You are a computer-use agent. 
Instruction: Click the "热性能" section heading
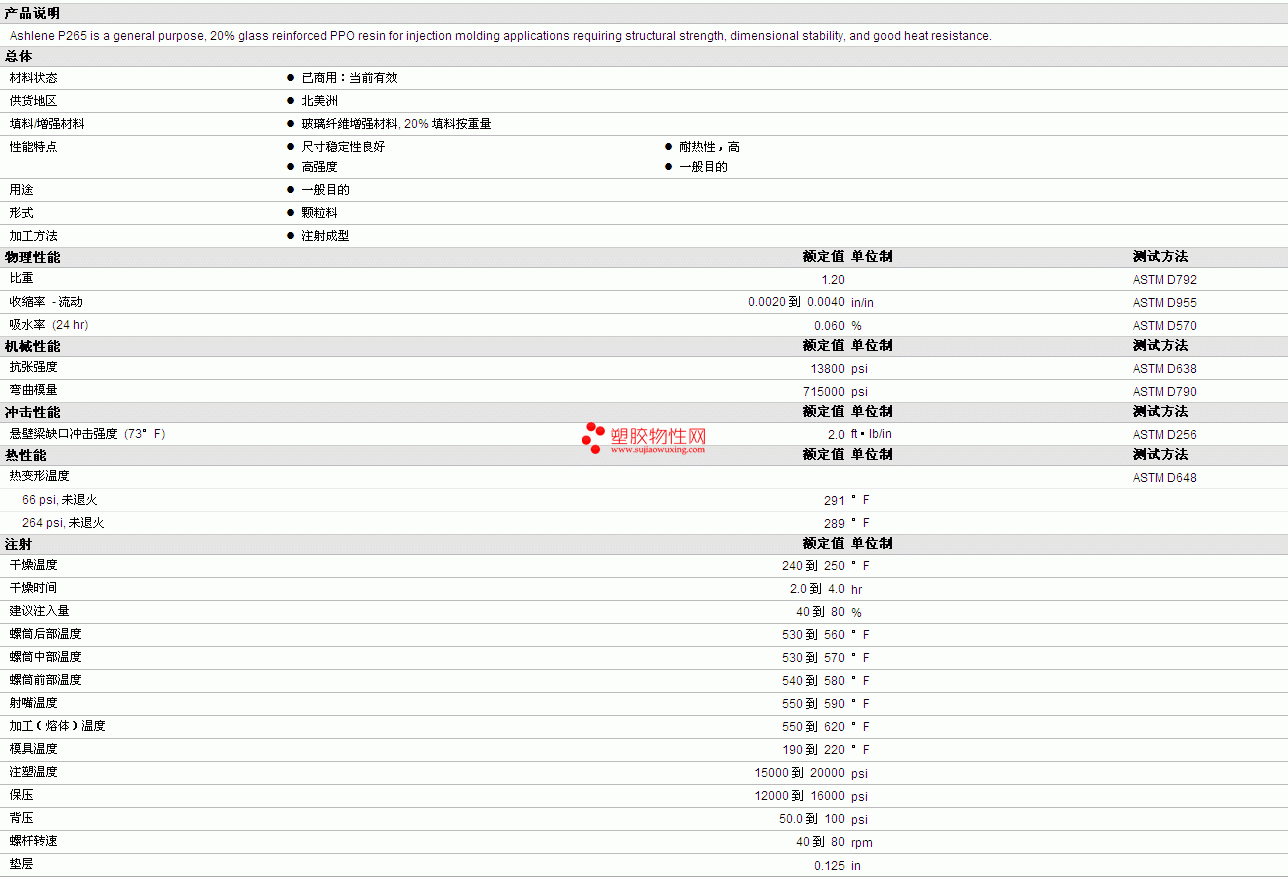tap(25, 455)
